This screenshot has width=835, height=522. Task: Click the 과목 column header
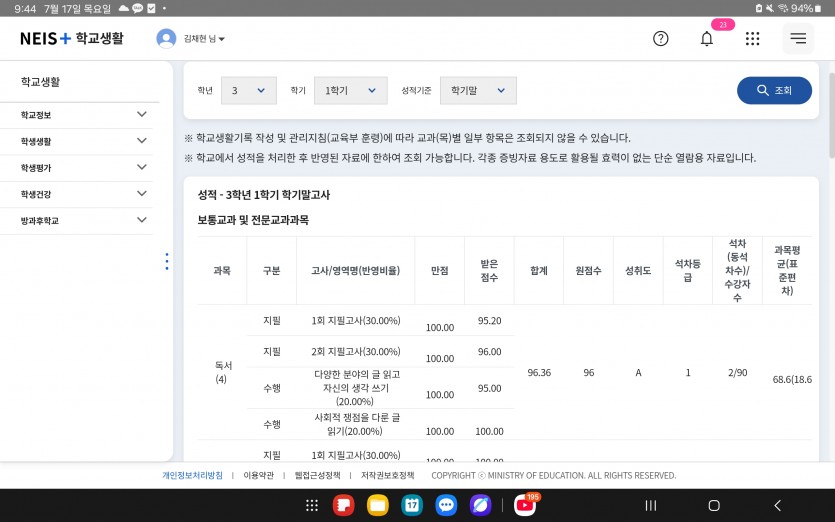(x=222, y=271)
